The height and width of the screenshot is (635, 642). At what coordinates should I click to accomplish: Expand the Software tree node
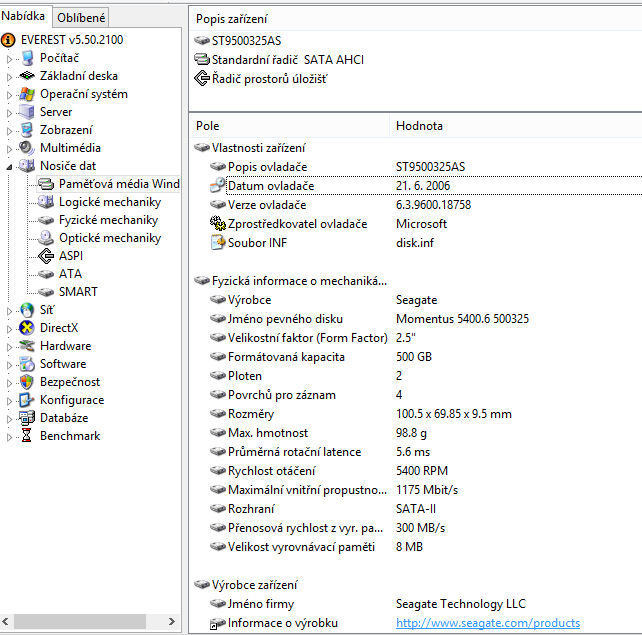point(10,364)
